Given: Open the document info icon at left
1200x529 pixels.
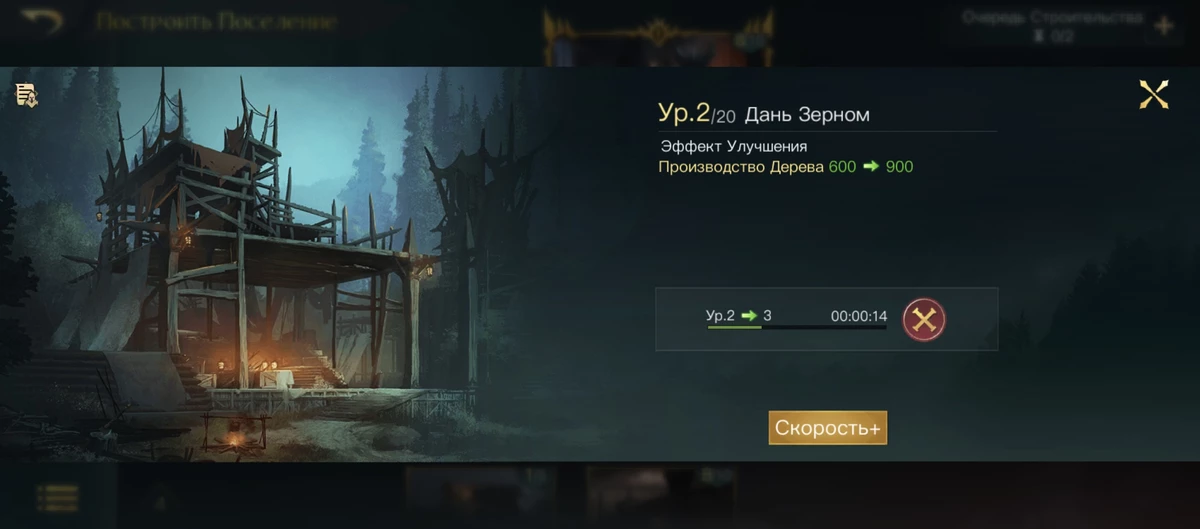Looking at the screenshot, I should 26,95.
